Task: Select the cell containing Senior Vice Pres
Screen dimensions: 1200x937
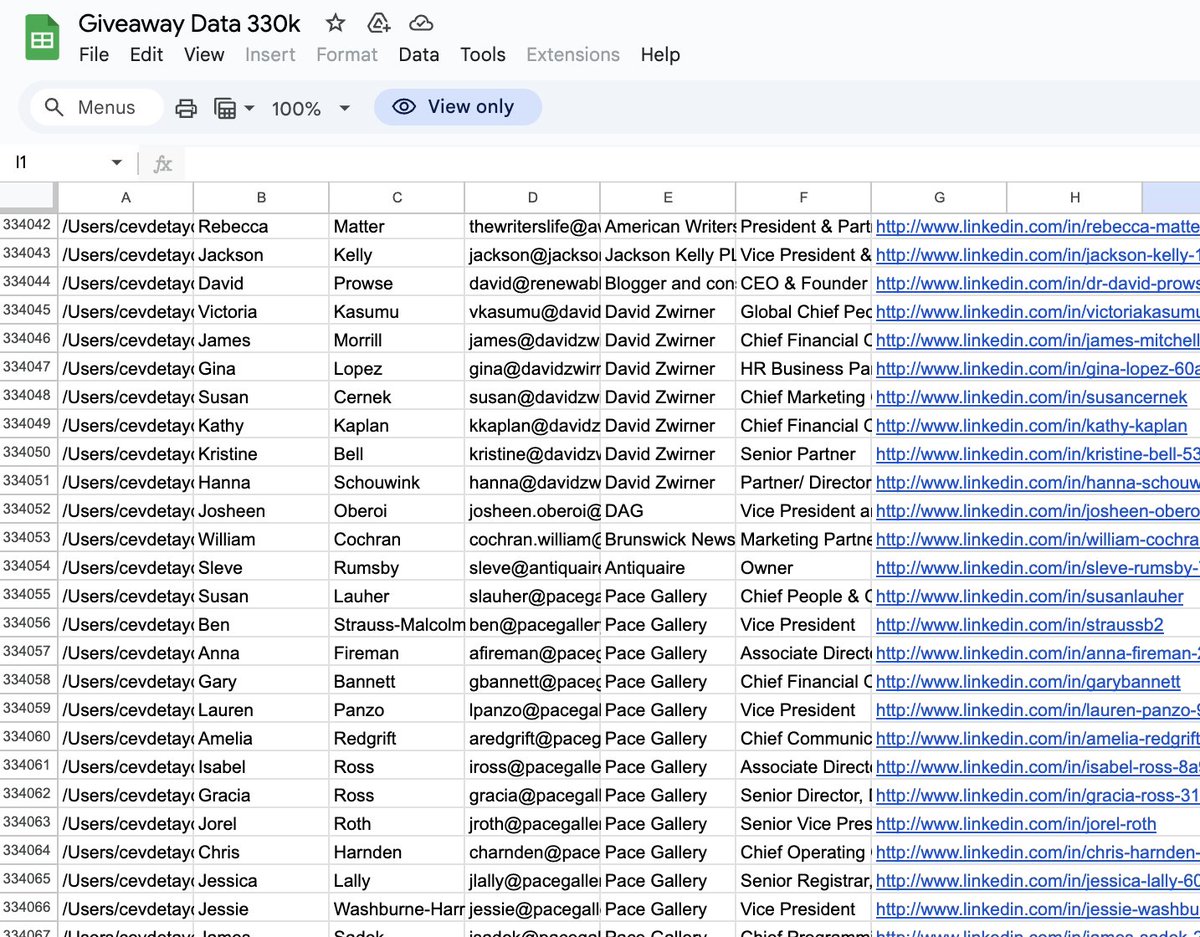Action: point(803,823)
